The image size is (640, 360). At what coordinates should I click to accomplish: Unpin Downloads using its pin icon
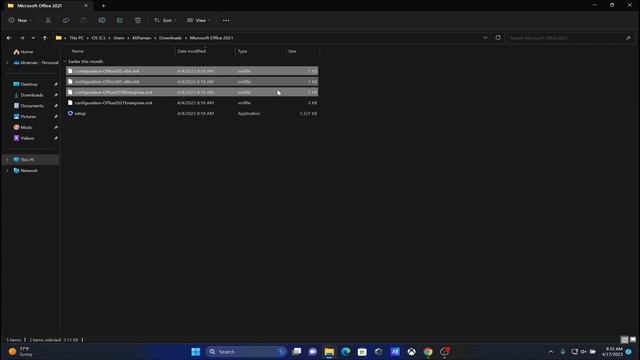point(56,95)
